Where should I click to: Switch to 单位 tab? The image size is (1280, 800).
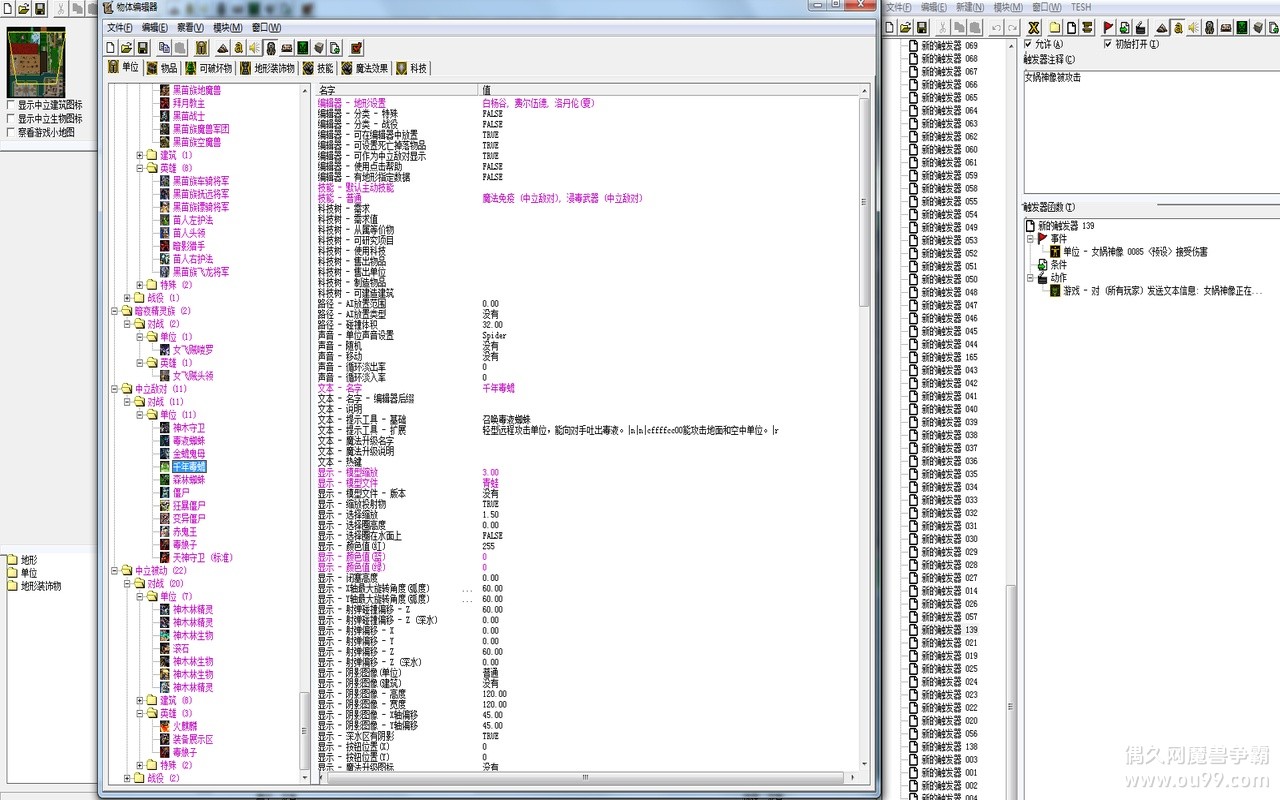(x=123, y=68)
